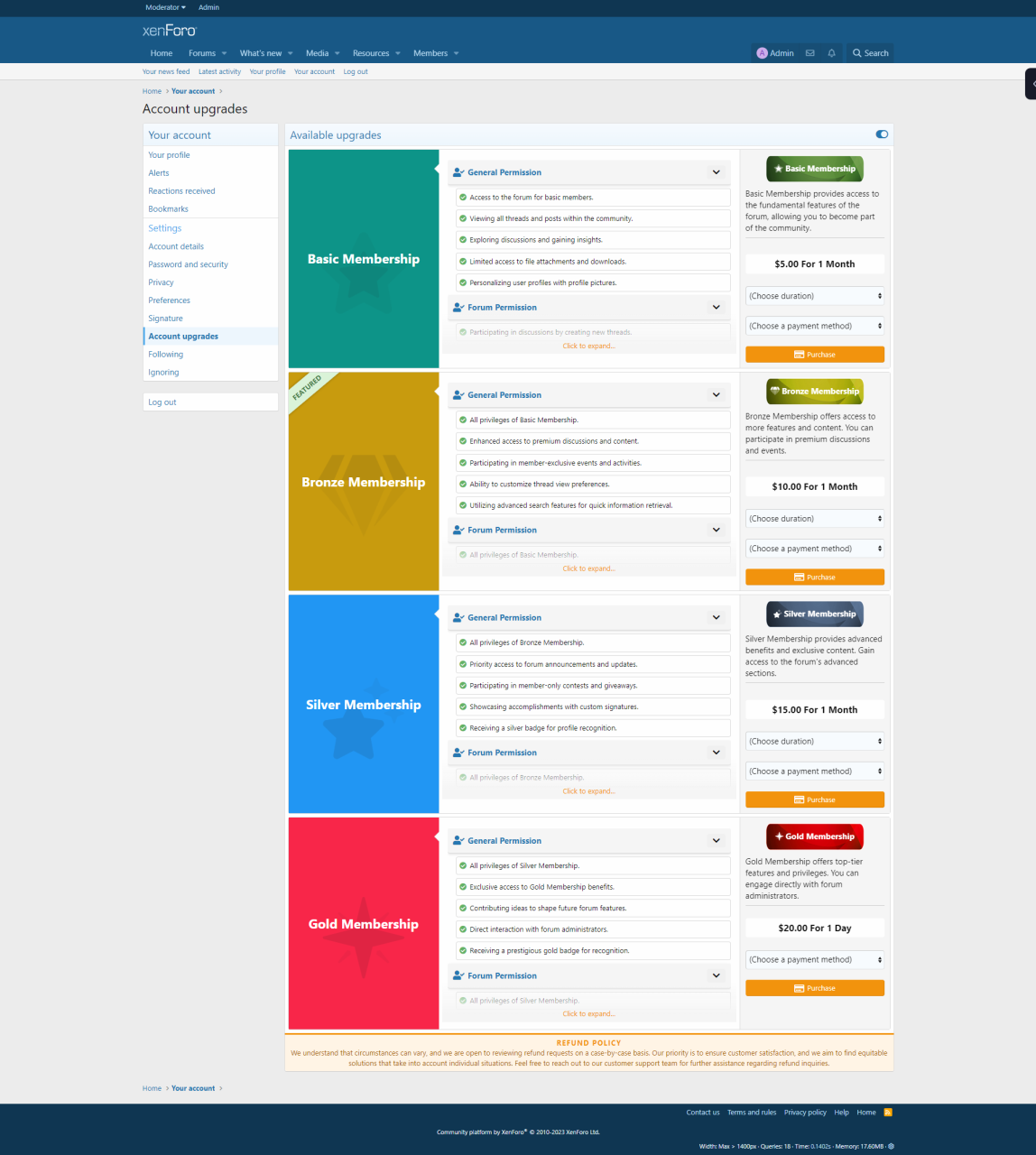Open the Moderator dropdown in top bar
1036x1155 pixels.
tap(165, 7)
